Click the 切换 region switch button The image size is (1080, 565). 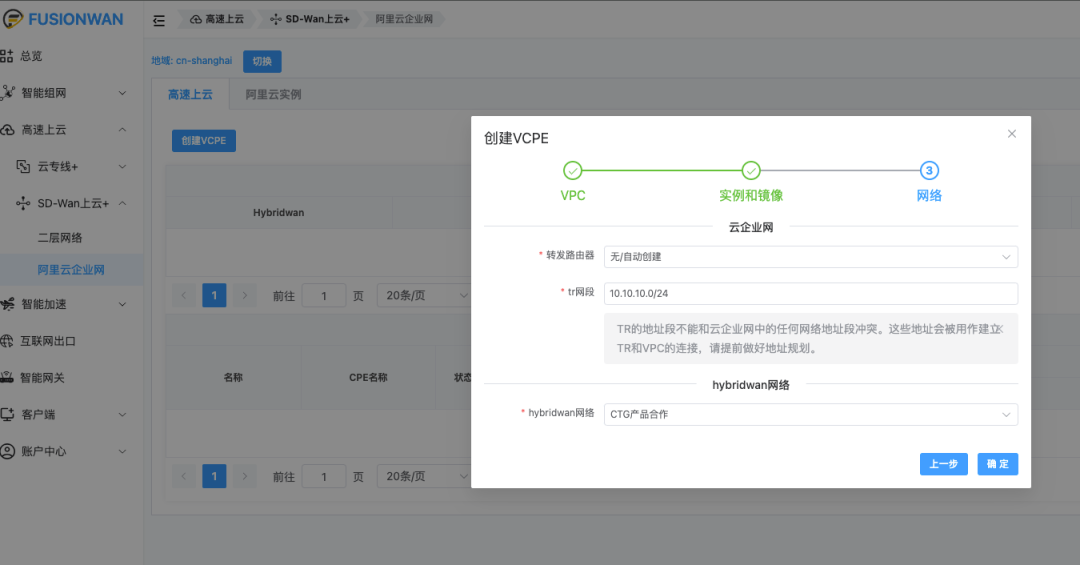[x=262, y=61]
